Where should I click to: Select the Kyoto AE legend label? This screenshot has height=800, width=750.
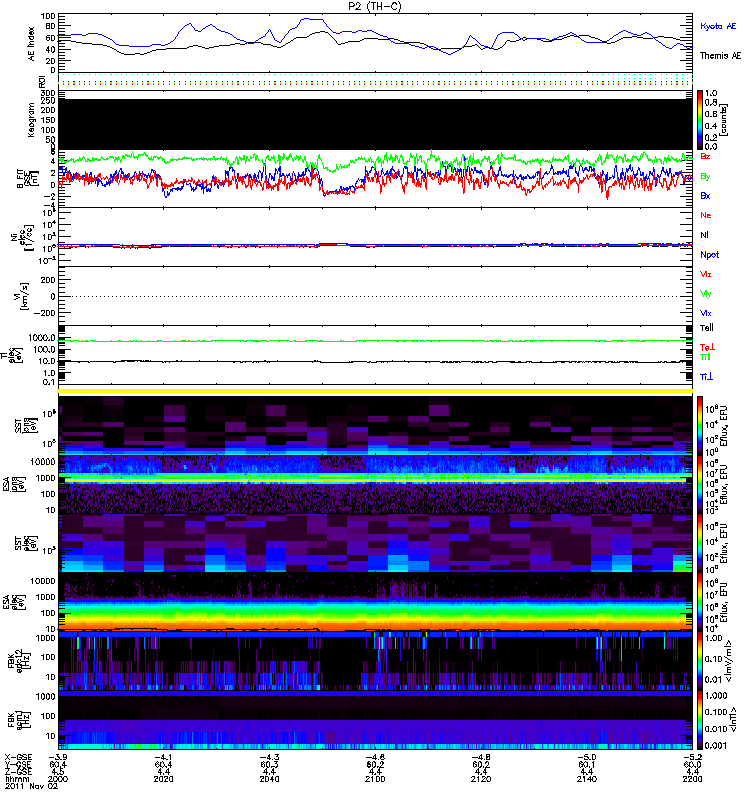click(718, 26)
